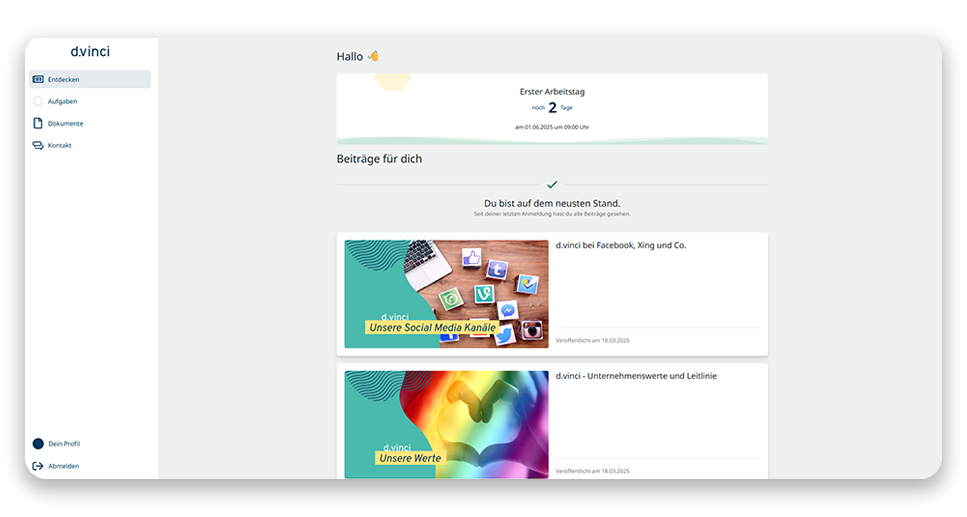
Task: Click the Dokumente file icon
Action: tap(38, 123)
